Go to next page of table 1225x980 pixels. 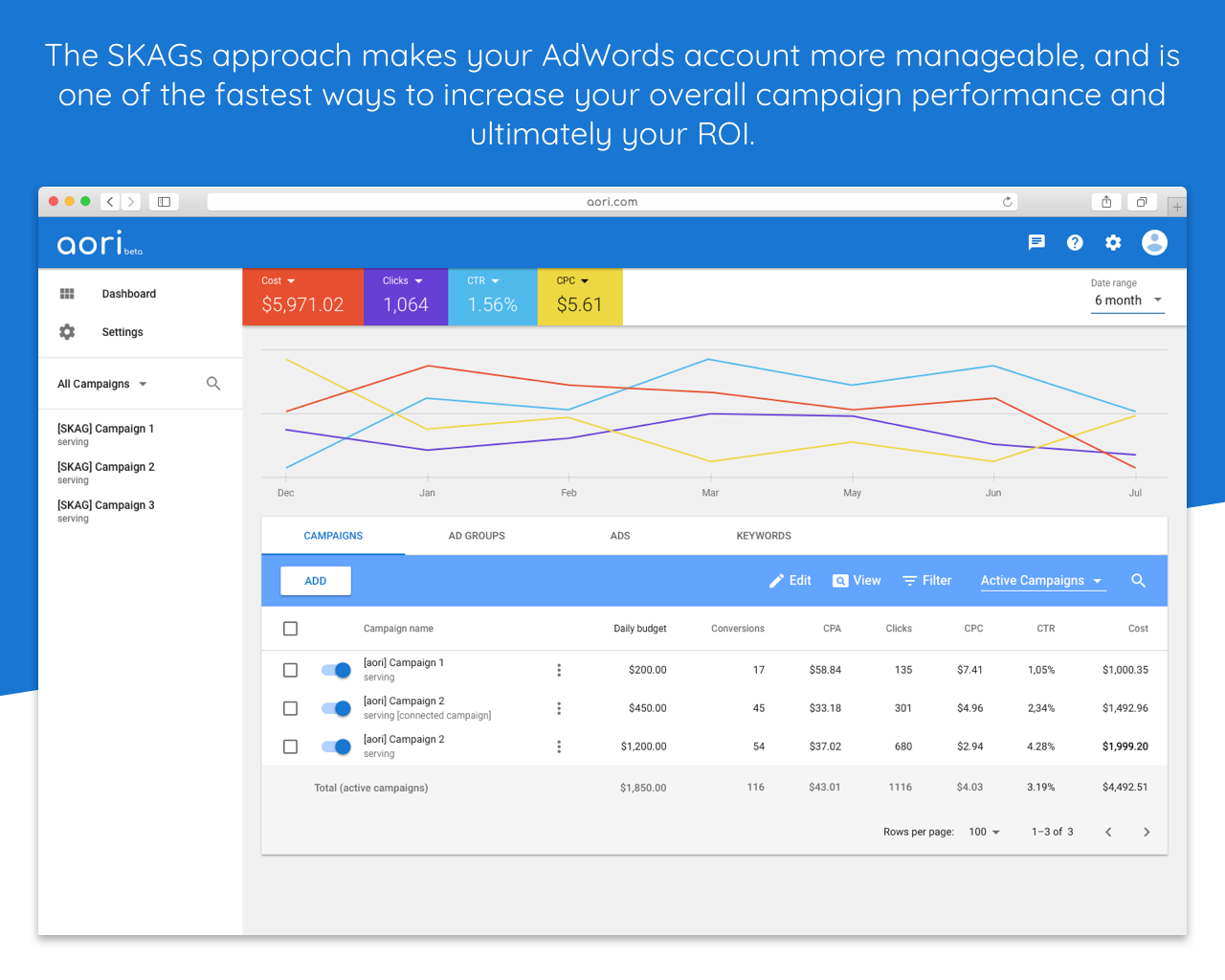pos(1147,832)
